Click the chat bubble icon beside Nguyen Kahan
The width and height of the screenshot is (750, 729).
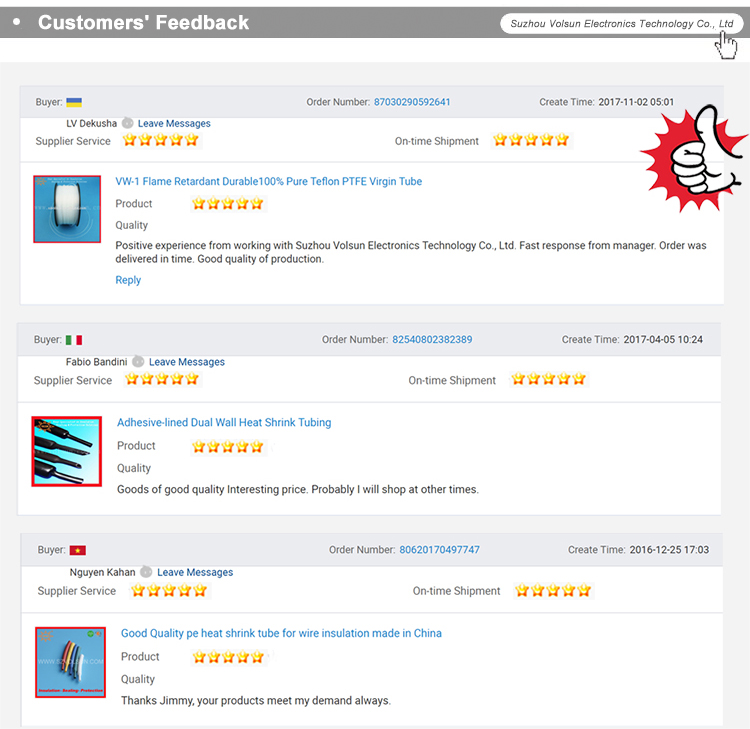pos(146,572)
